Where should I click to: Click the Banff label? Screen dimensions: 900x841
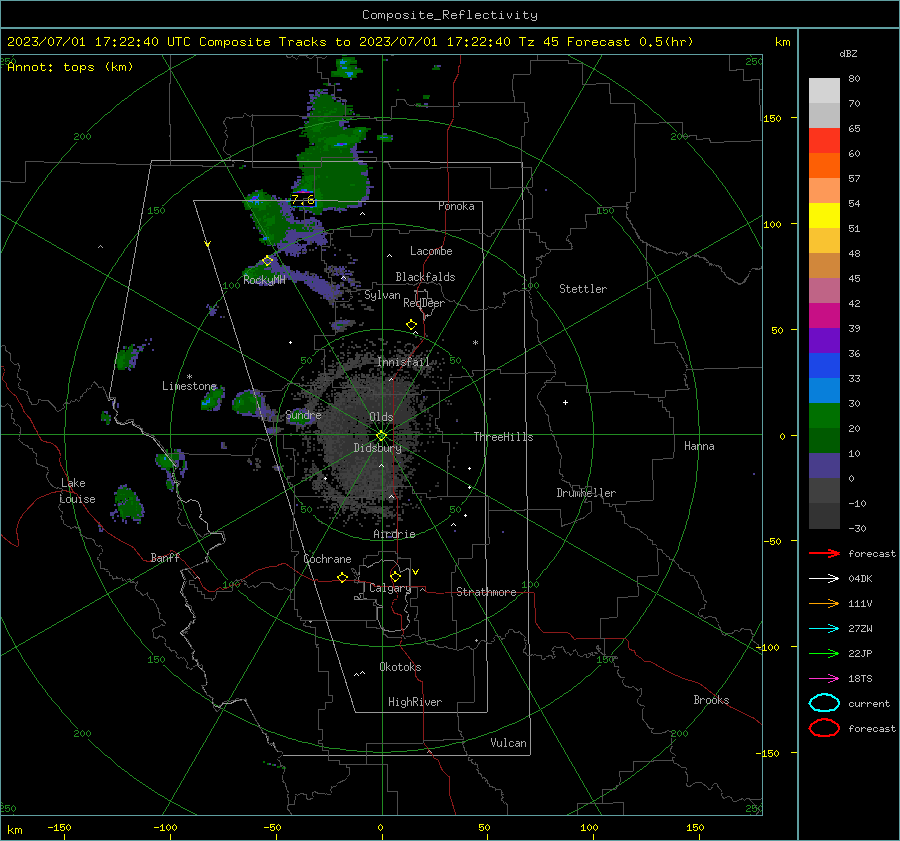click(x=165, y=557)
